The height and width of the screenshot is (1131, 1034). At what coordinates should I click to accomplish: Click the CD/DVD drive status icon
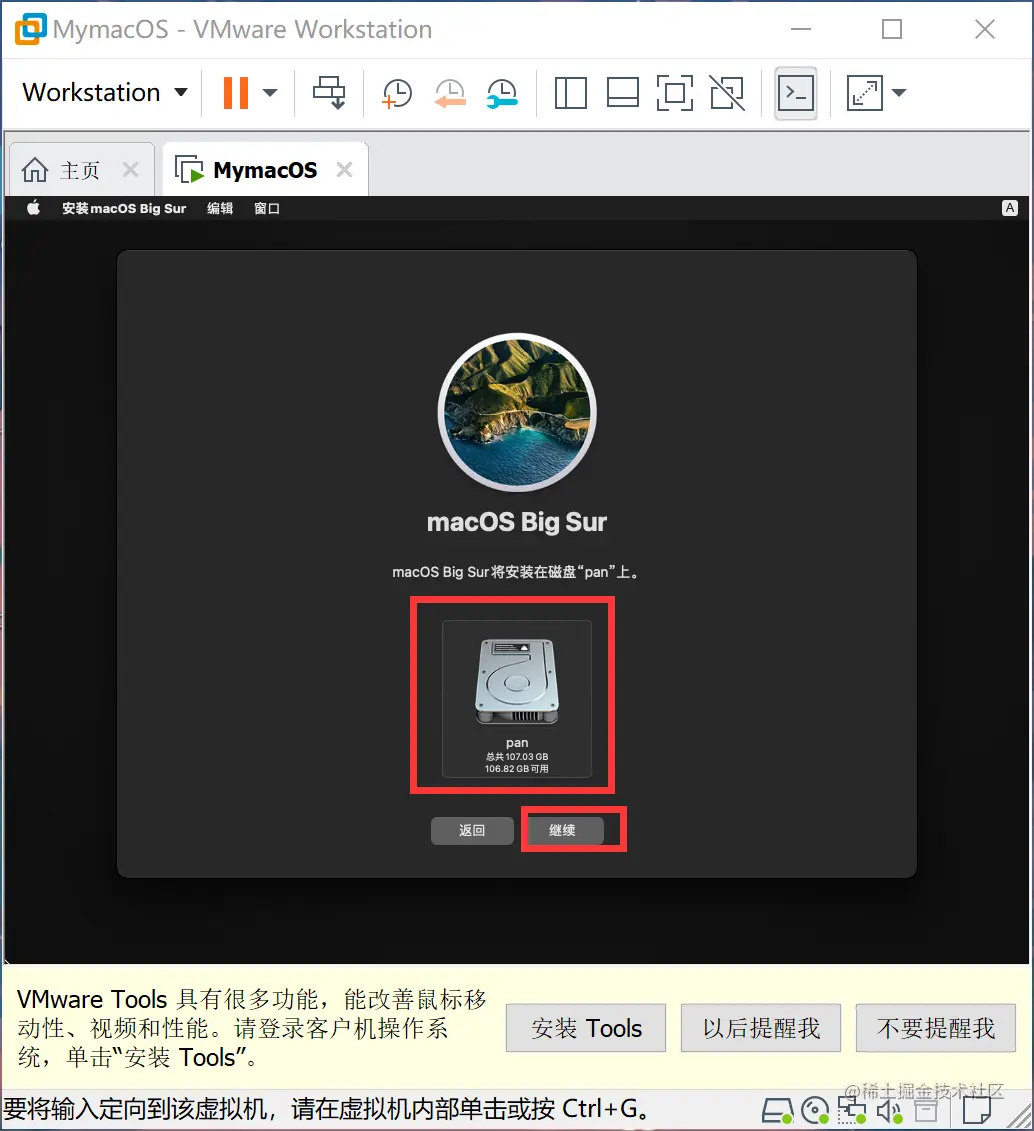(815, 1111)
